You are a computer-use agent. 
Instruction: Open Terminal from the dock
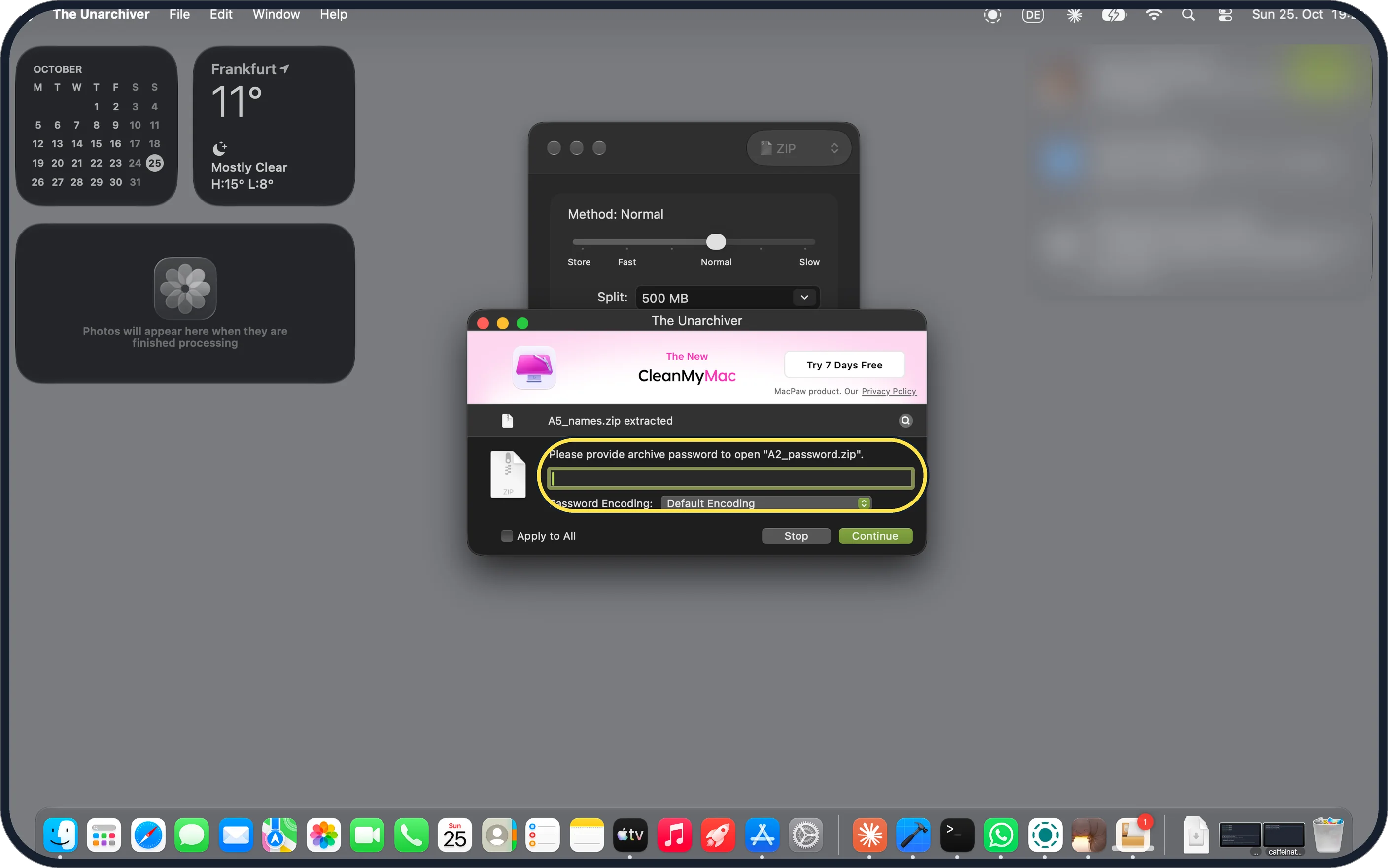[x=957, y=835]
